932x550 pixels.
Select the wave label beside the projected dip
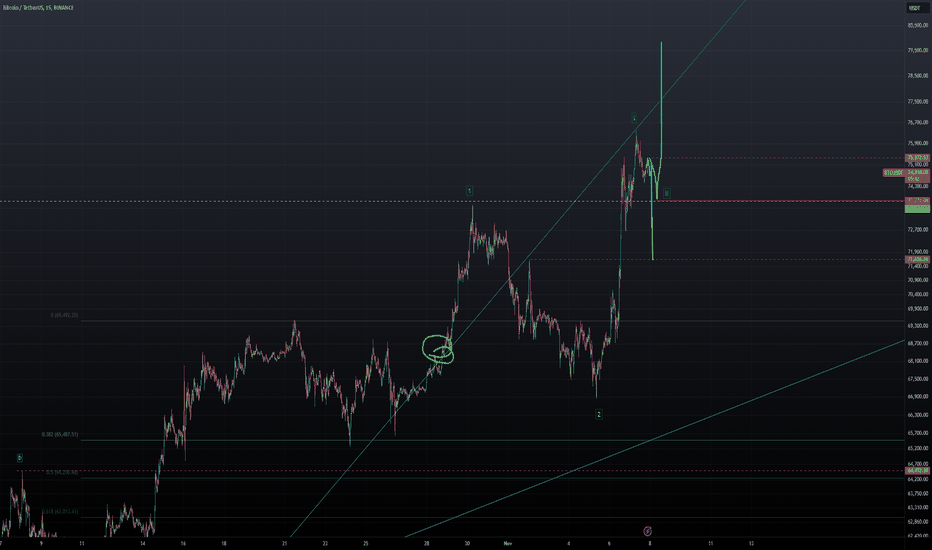pos(666,193)
